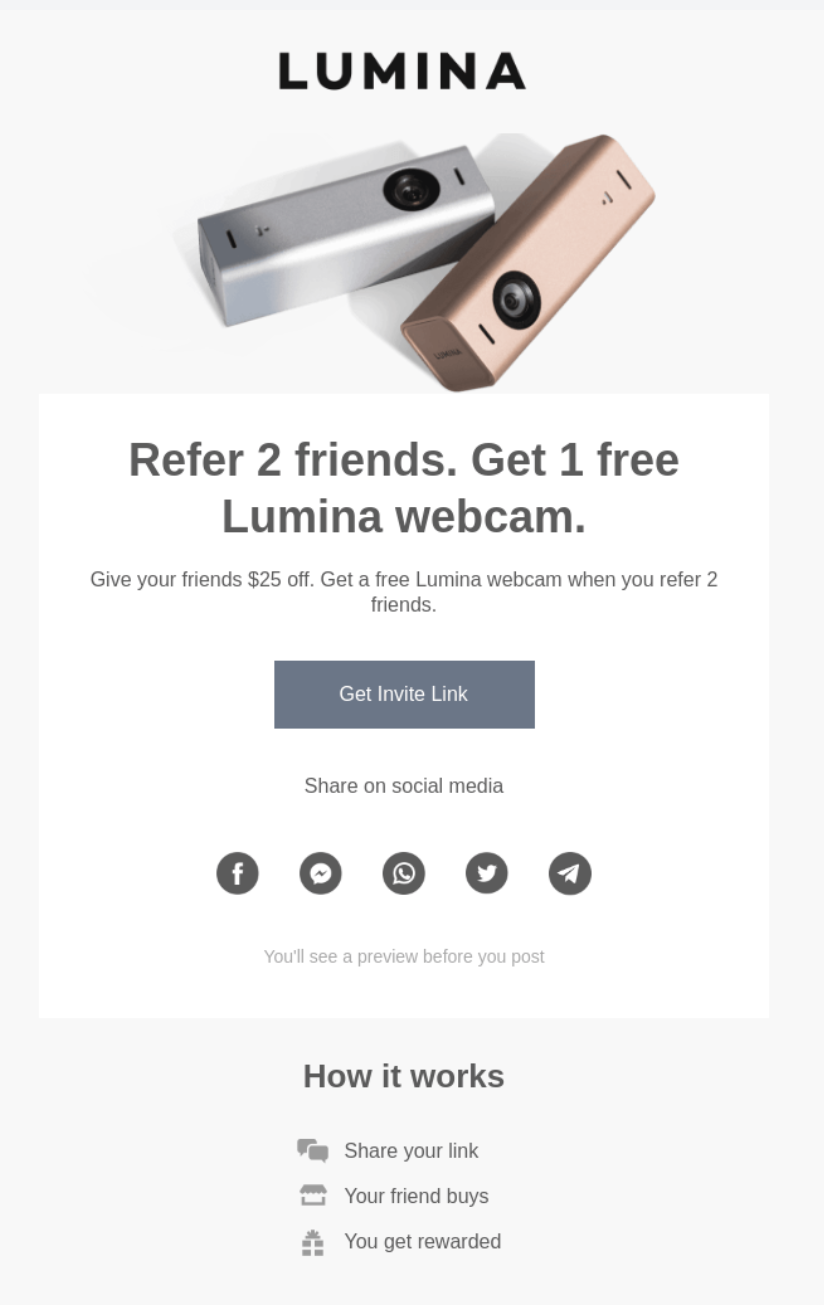Image resolution: width=824 pixels, height=1305 pixels.
Task: Click the Twitter bird icon
Action: click(x=487, y=873)
